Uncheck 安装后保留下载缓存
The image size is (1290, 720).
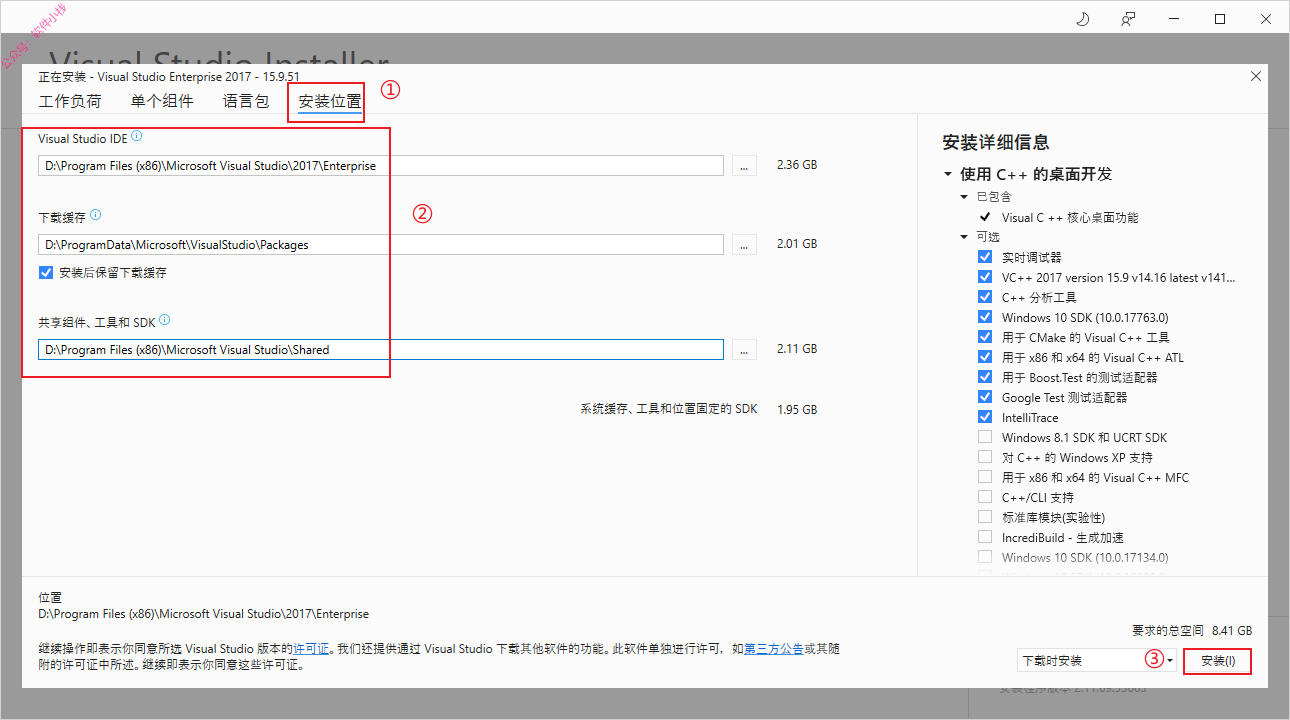pos(46,272)
